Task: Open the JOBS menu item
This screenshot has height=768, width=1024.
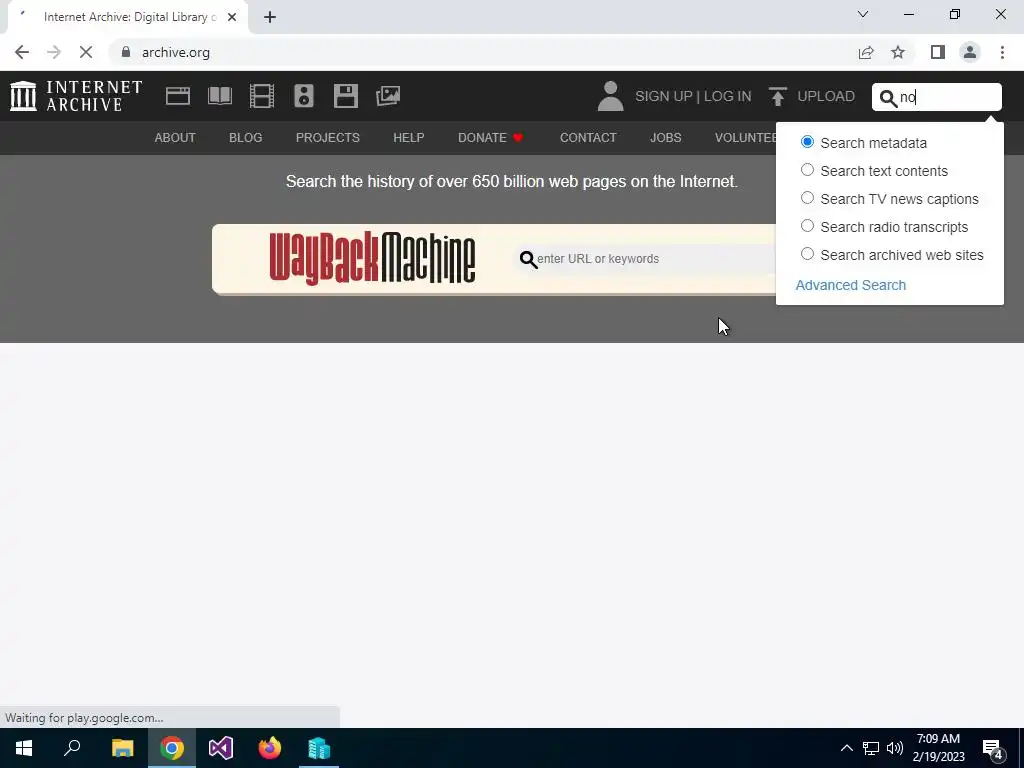Action: click(x=665, y=138)
